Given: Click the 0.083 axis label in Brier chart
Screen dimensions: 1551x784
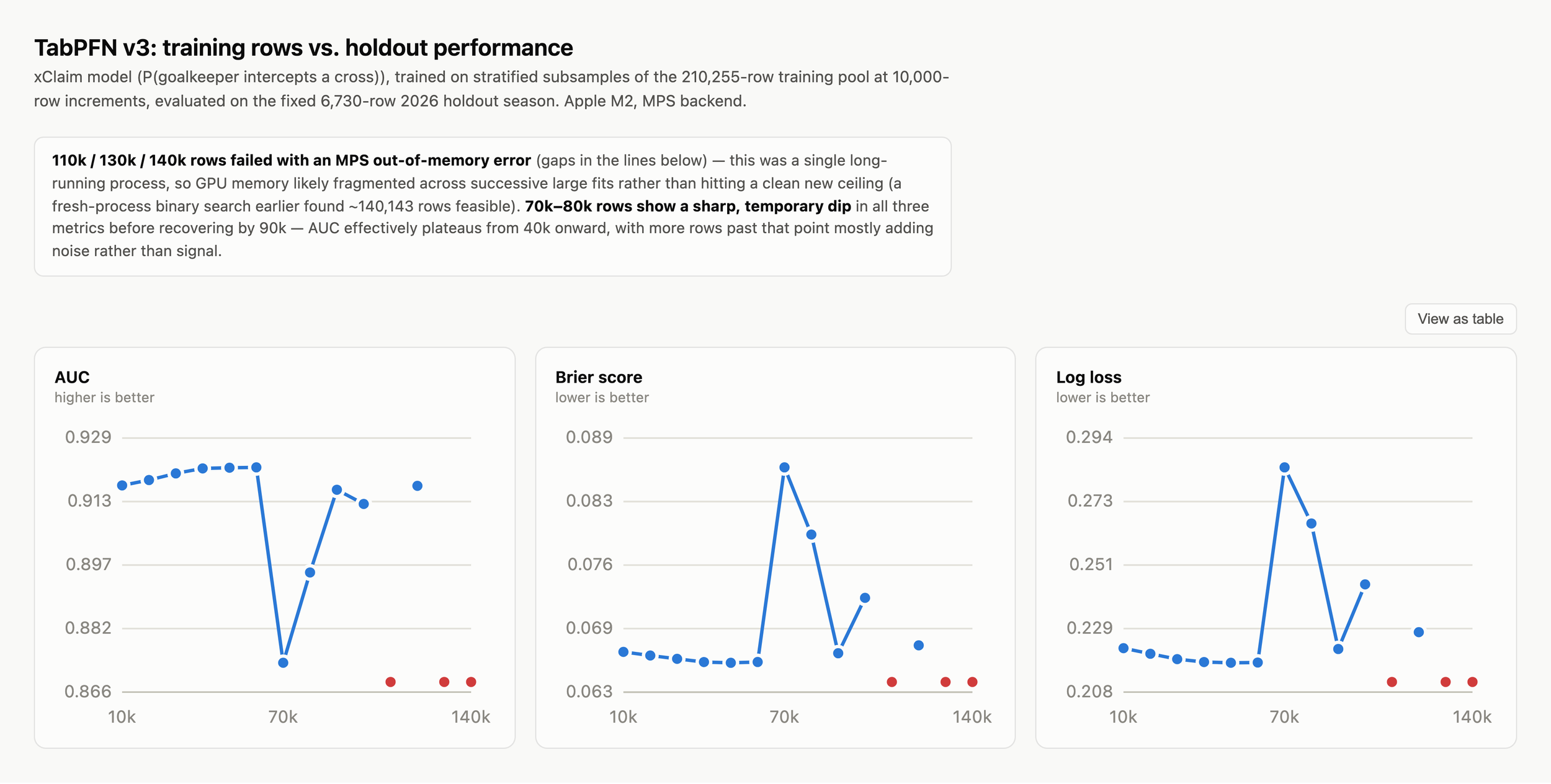Looking at the screenshot, I should (x=589, y=501).
